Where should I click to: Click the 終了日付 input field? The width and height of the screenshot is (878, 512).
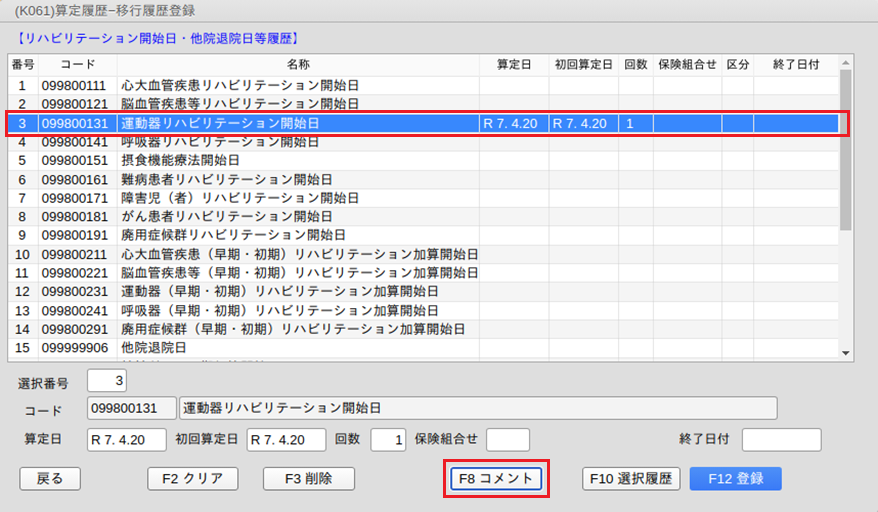[781, 440]
